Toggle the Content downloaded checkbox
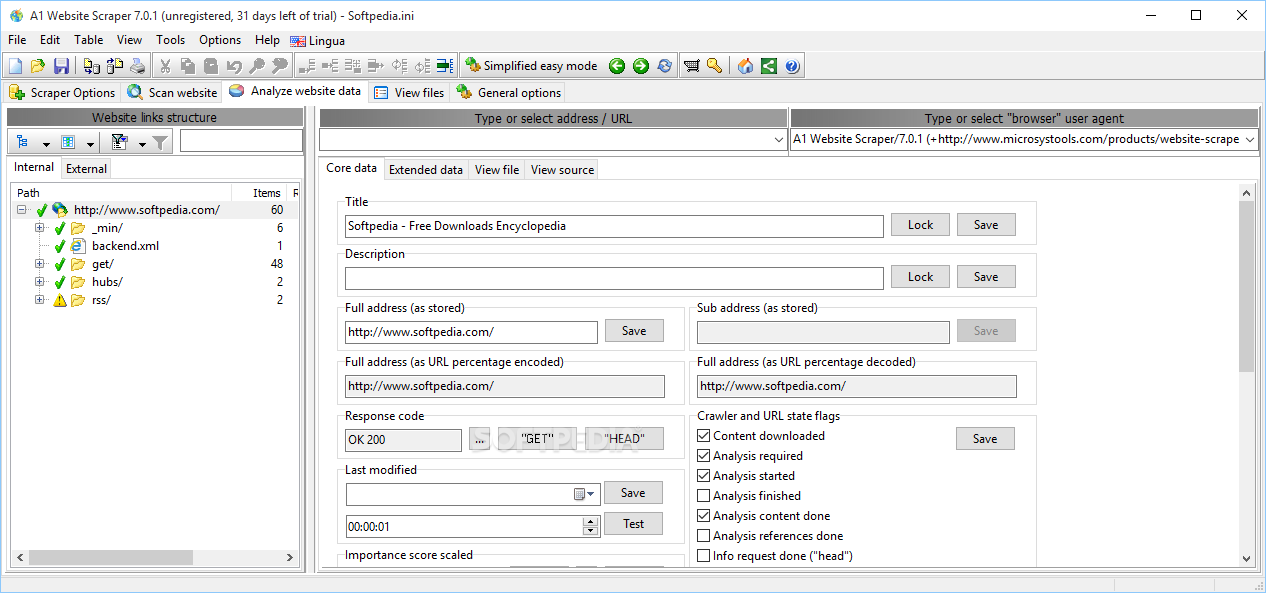Viewport: 1266px width, 593px height. [704, 436]
